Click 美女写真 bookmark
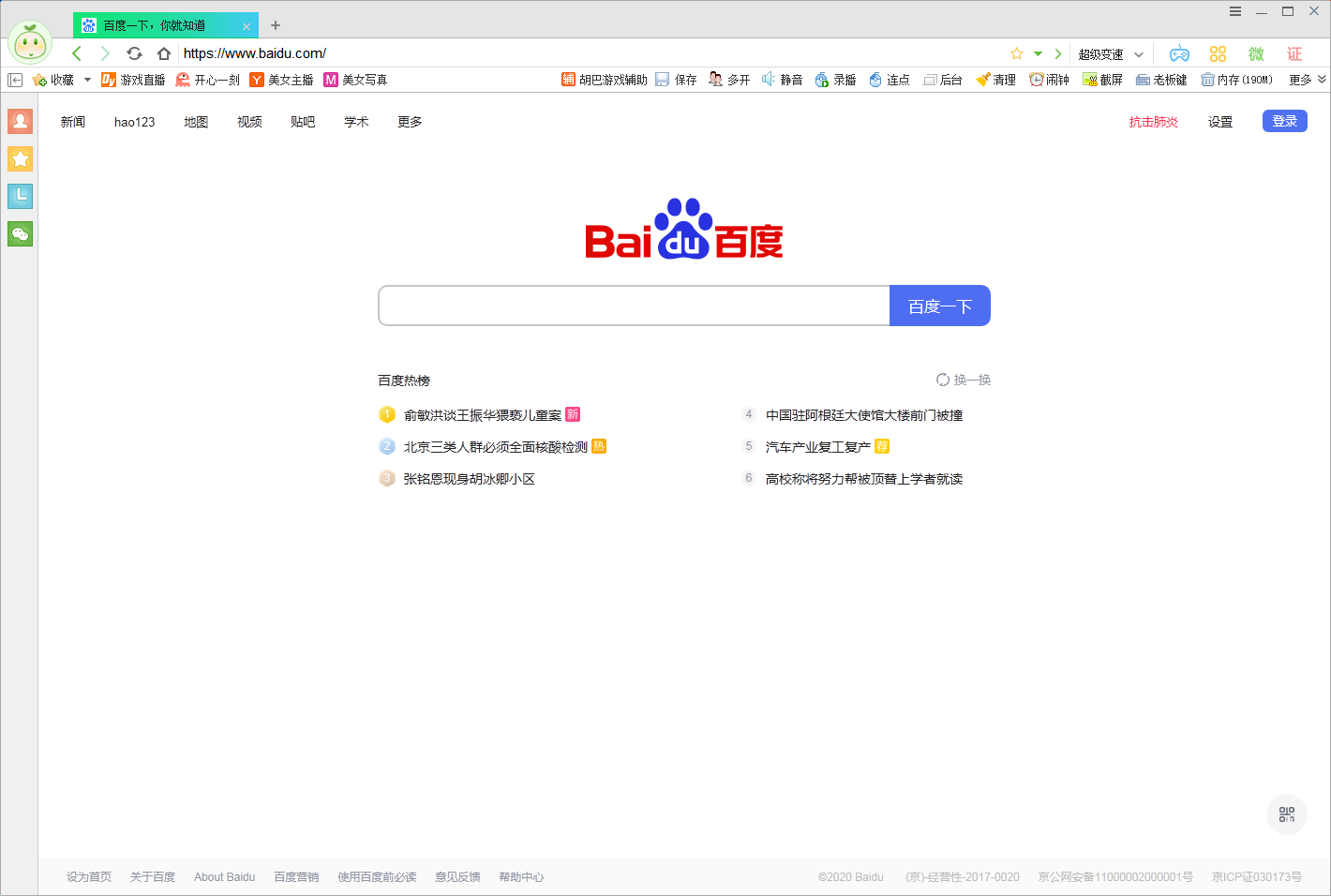The height and width of the screenshot is (896, 1331). [355, 80]
